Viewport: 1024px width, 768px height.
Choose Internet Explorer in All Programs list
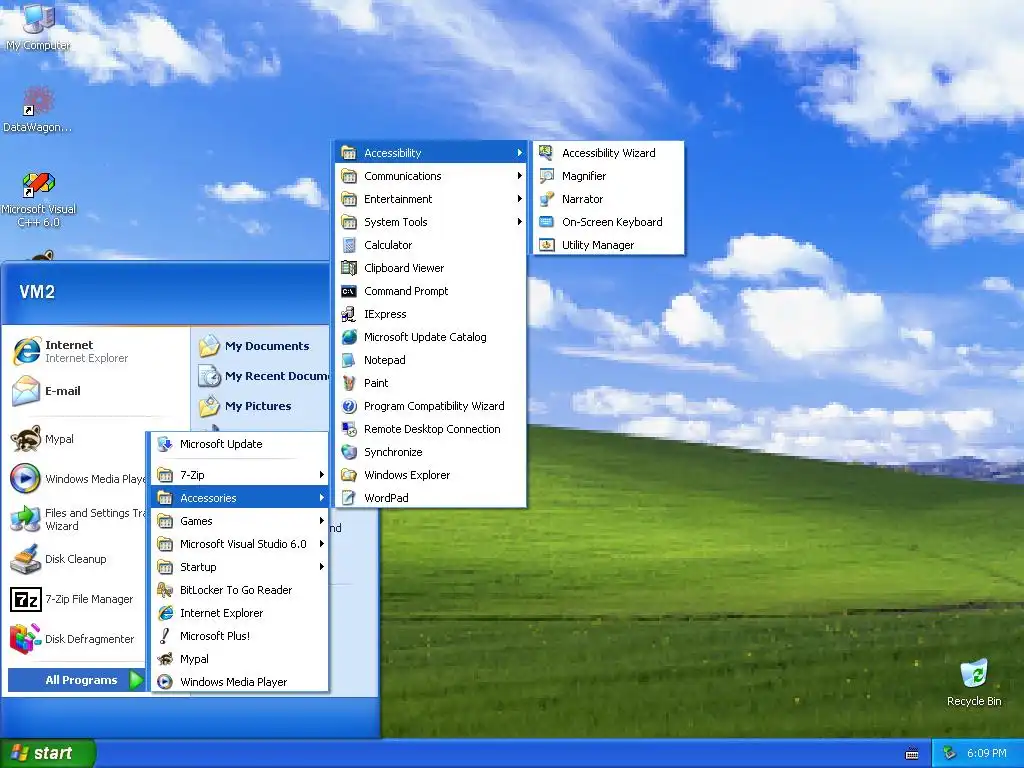click(x=240, y=613)
